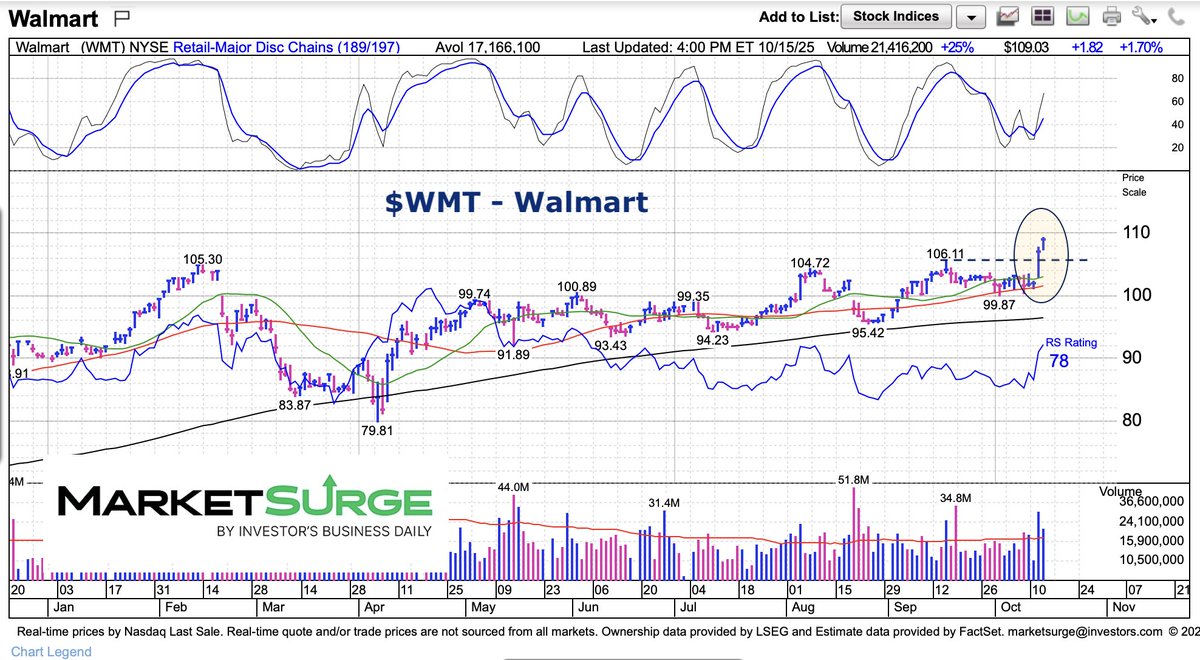Open the line chart view icon
The height and width of the screenshot is (660, 1200).
click(x=1009, y=16)
